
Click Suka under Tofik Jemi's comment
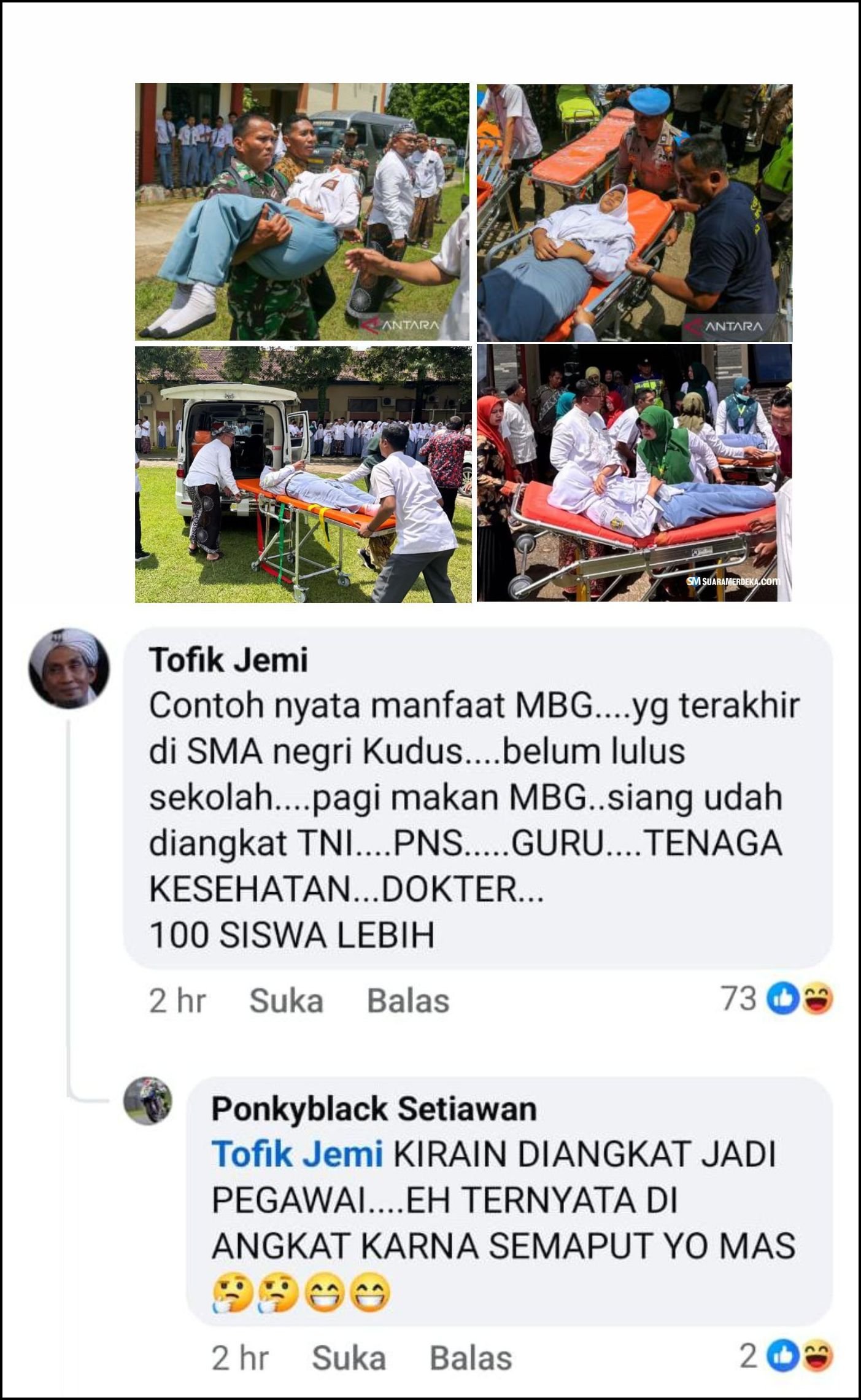(x=286, y=1001)
